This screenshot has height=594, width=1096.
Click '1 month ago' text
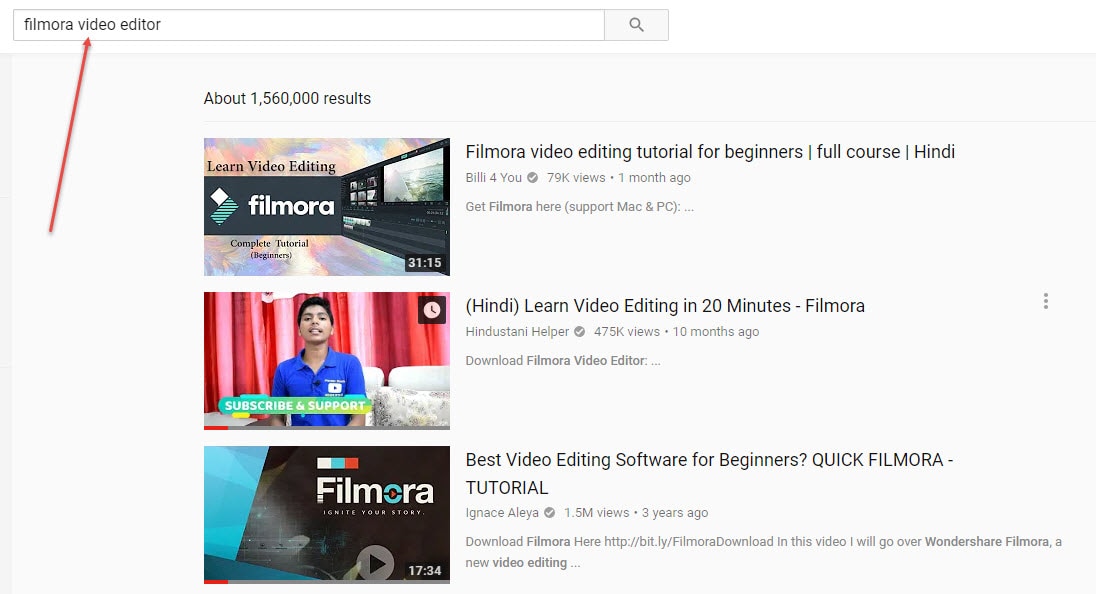(654, 178)
